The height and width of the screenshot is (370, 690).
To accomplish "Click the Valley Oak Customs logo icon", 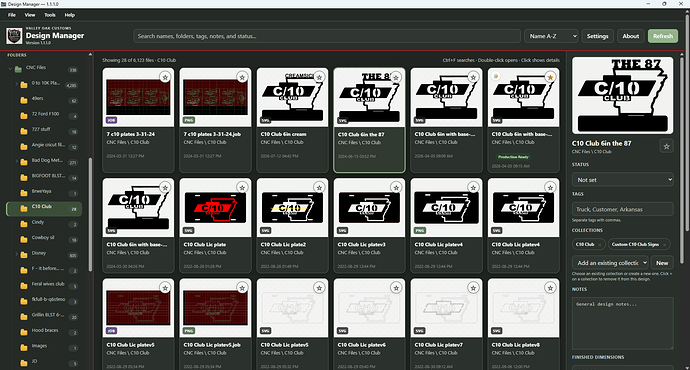I will point(14,36).
